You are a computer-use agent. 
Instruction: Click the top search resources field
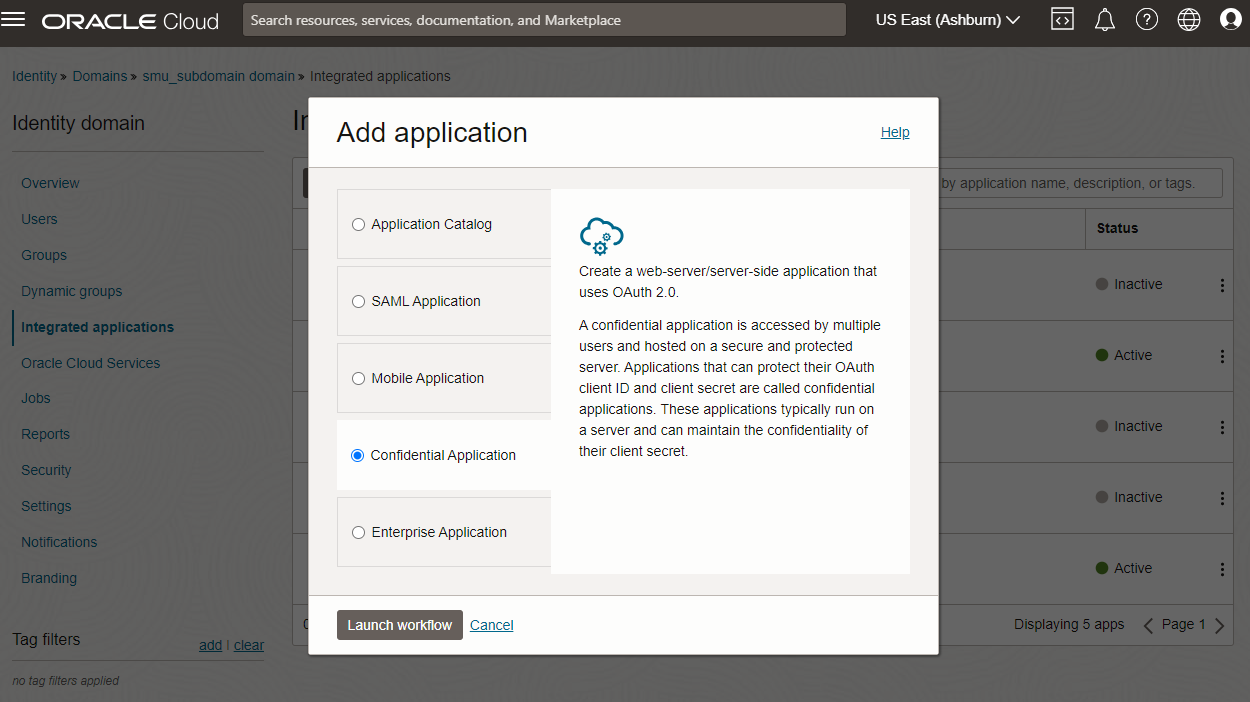tap(543, 20)
